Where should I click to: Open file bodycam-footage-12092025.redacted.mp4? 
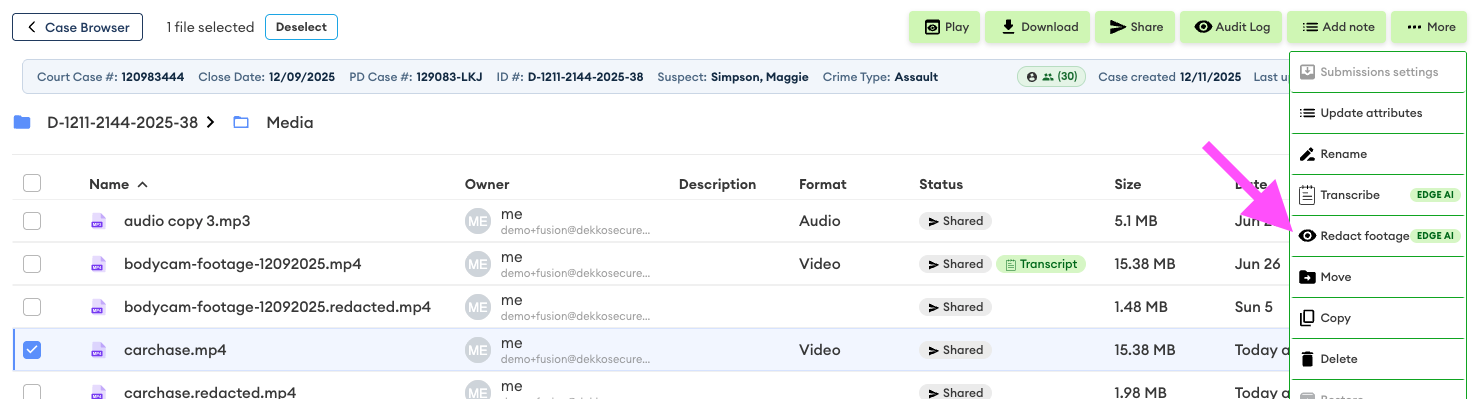277,307
